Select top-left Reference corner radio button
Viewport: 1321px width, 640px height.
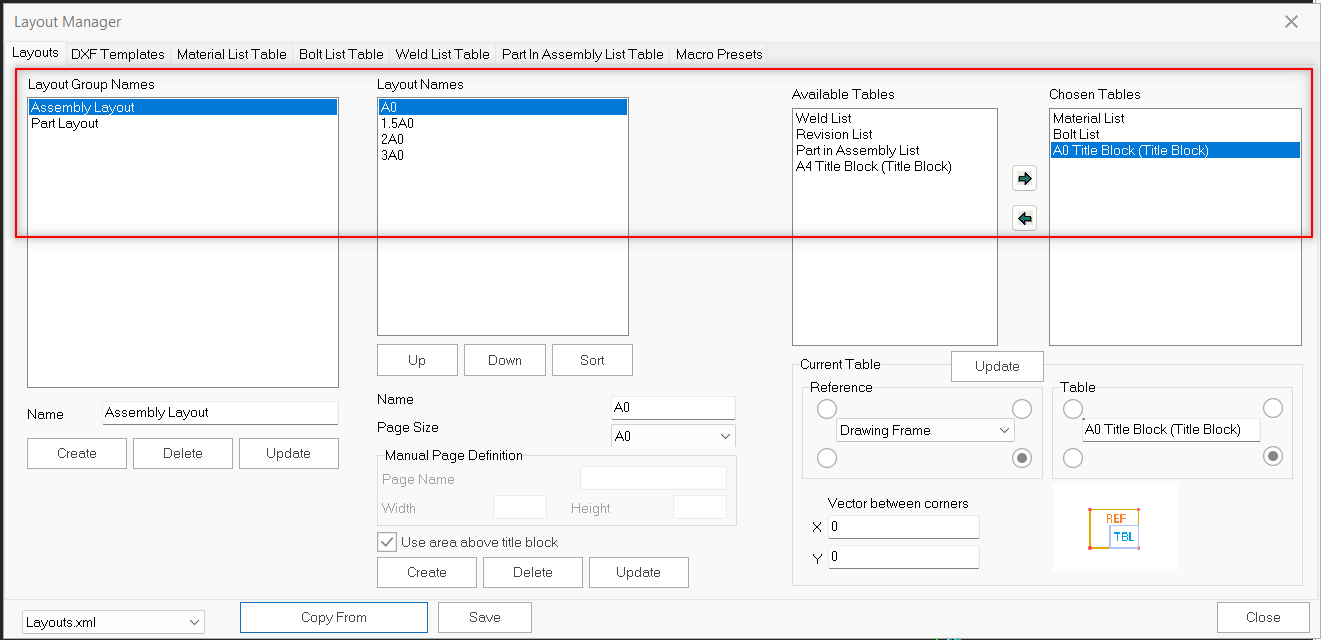tap(827, 409)
